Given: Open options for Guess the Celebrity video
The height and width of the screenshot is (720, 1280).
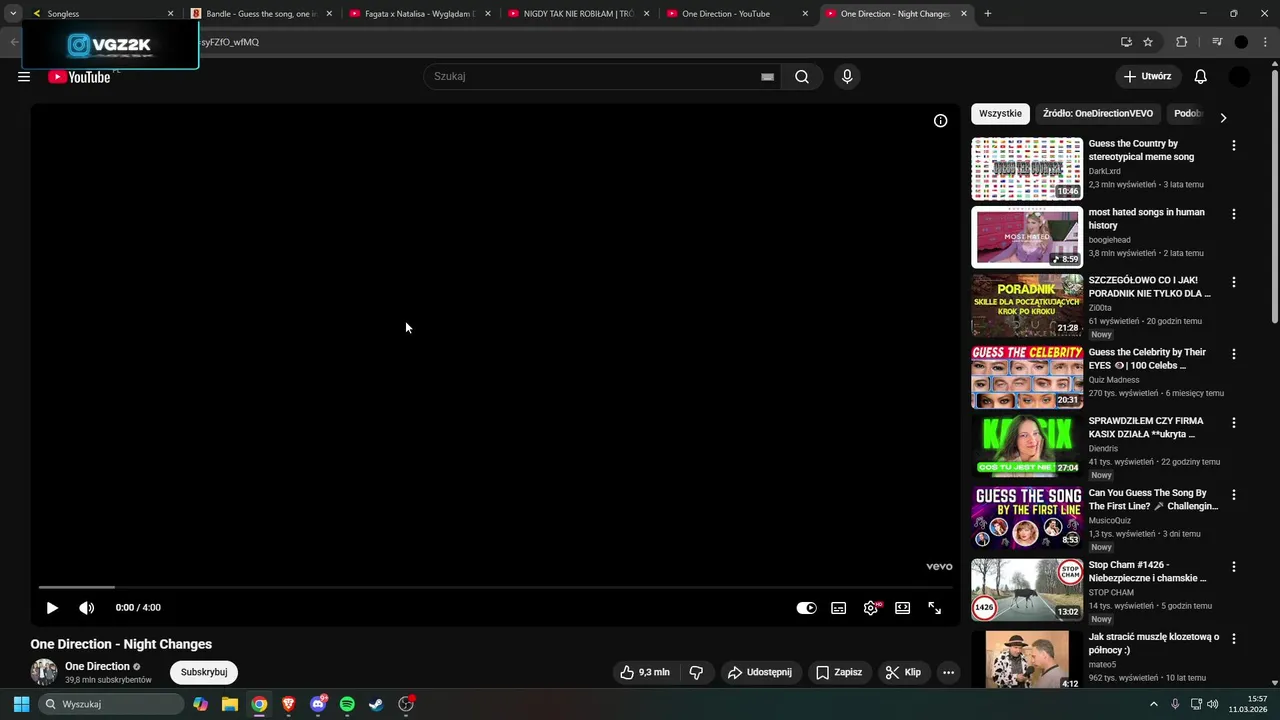Looking at the screenshot, I should (x=1233, y=354).
